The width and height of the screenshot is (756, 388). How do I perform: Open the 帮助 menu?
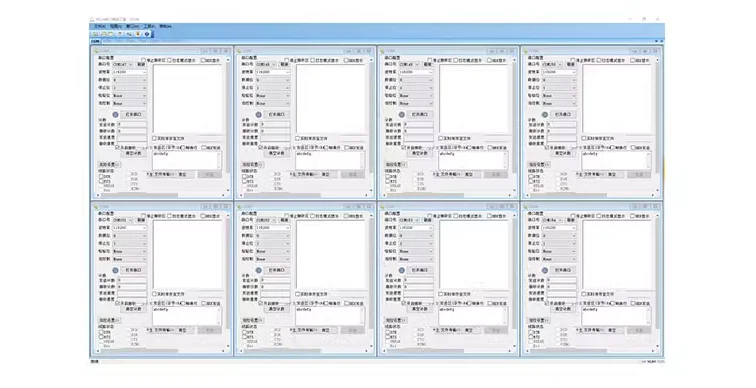[165, 27]
